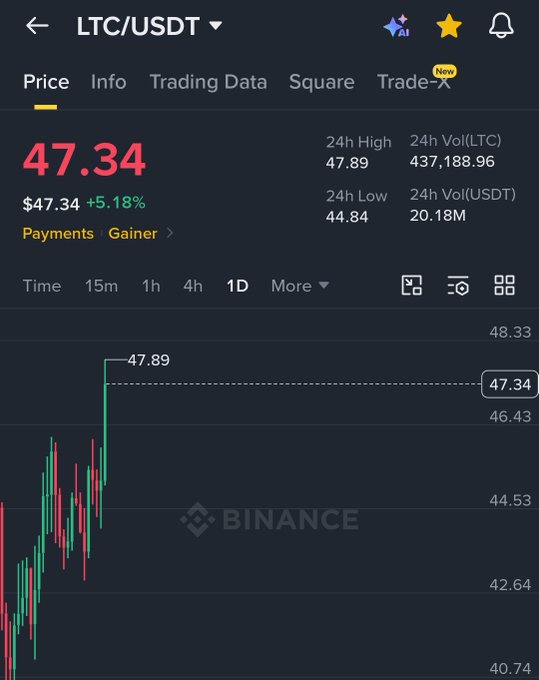
Task: Open the Trade-X tab
Action: (x=414, y=82)
